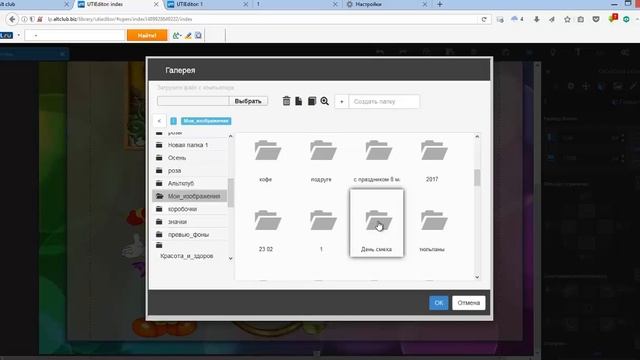Click the 'Выбрать' file chooser button
Image resolution: width=640 pixels, height=360 pixels.
248,101
